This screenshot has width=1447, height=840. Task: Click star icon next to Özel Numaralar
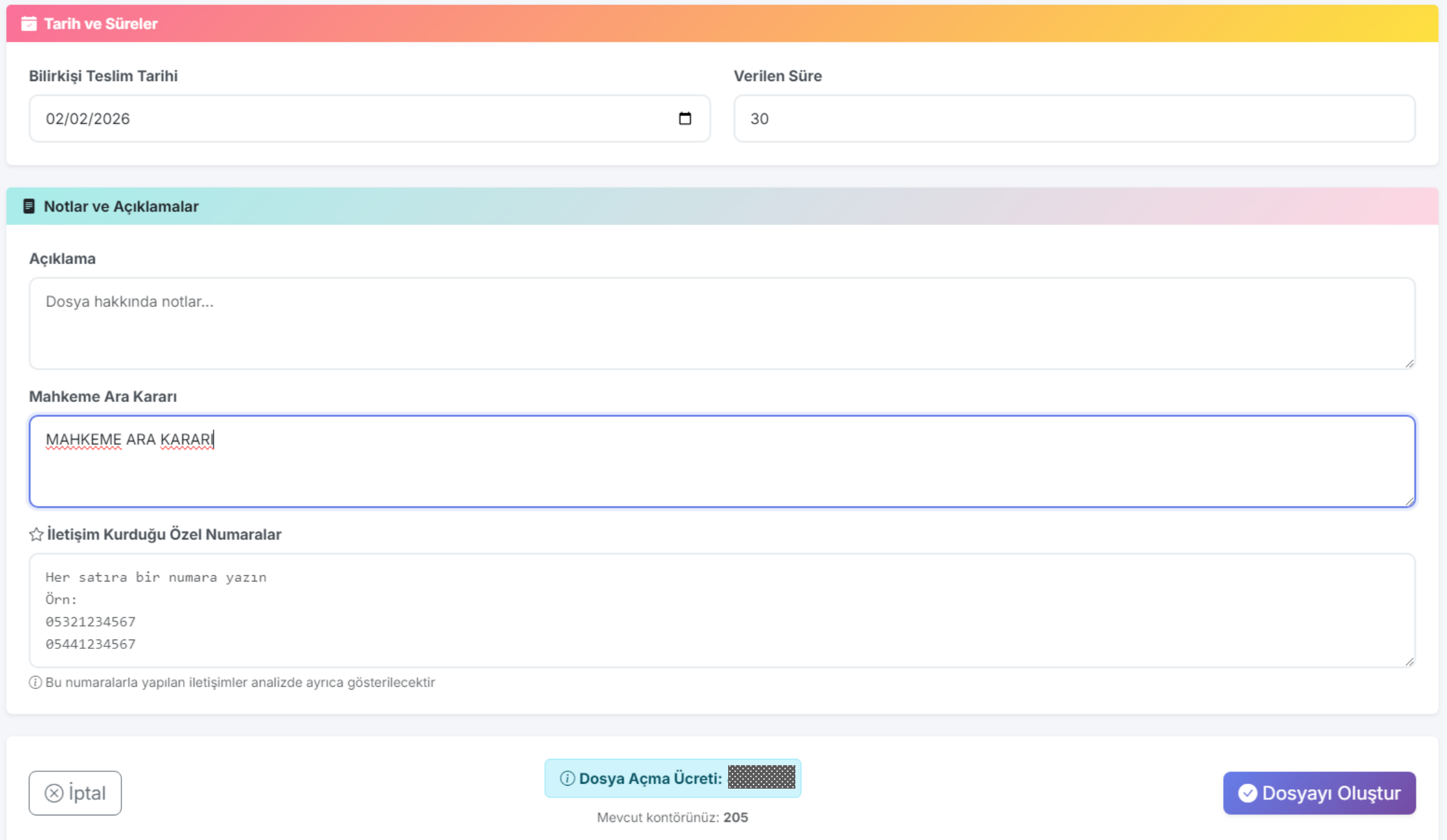[36, 534]
